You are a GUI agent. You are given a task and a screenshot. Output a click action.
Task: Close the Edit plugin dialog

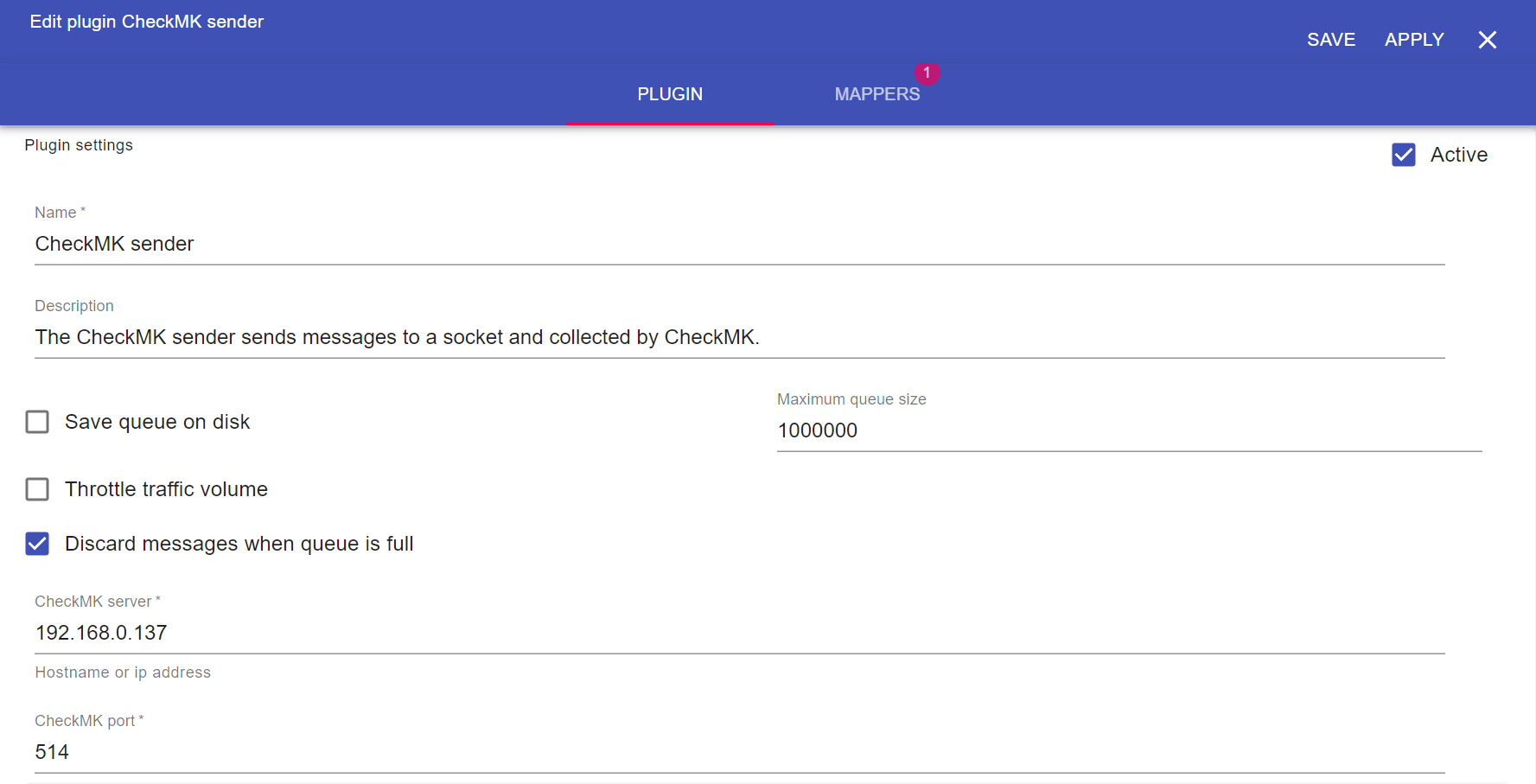click(1487, 40)
